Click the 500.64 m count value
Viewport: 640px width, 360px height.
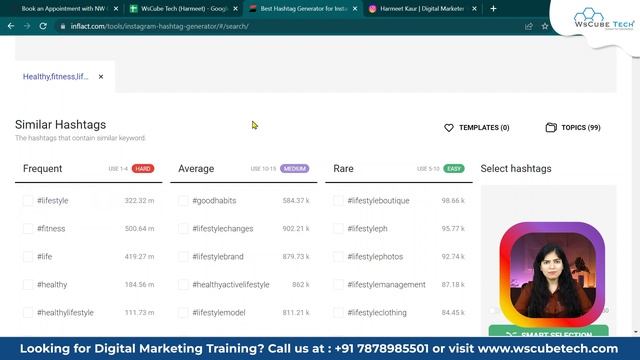click(x=140, y=229)
